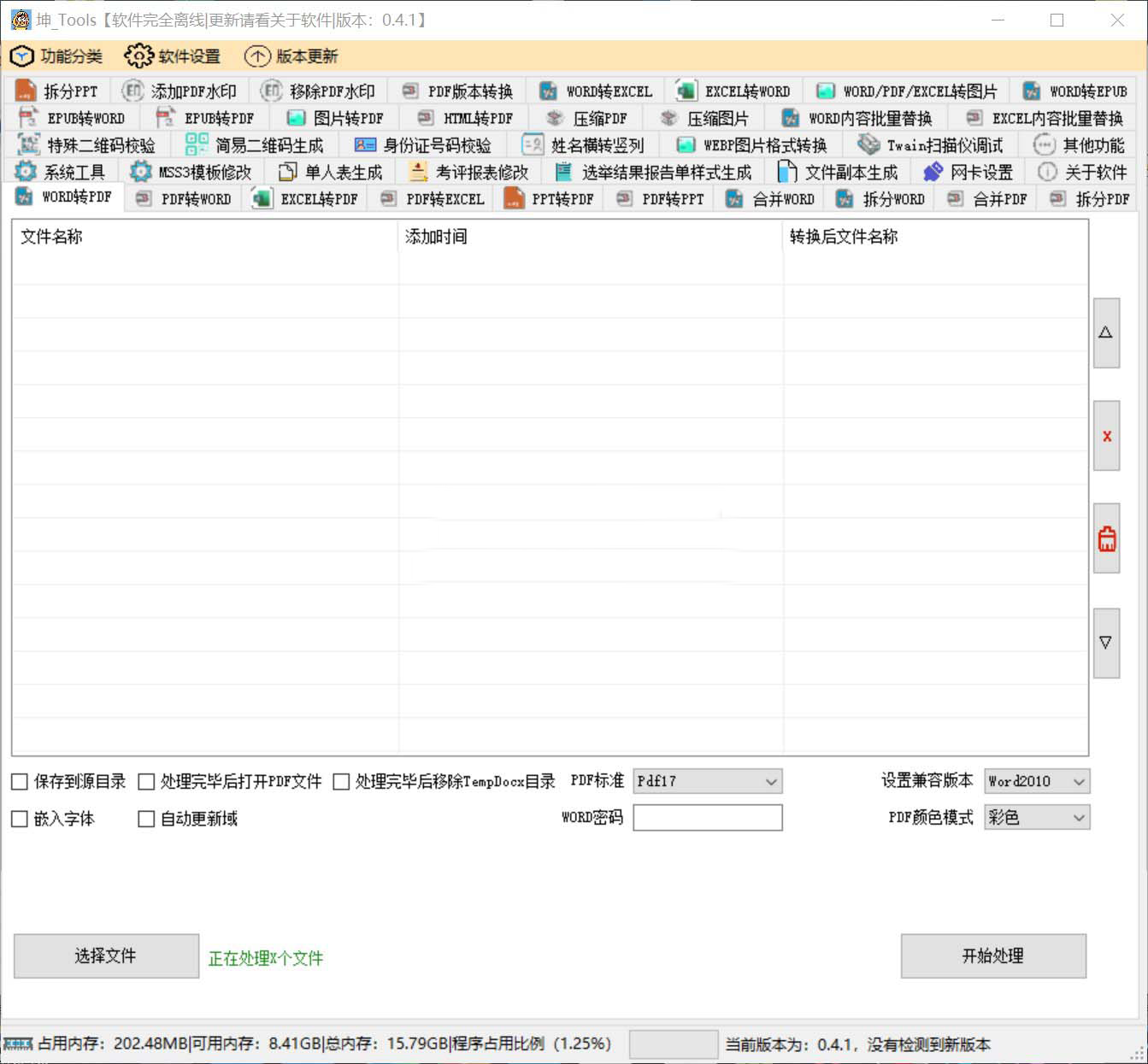This screenshot has height=1064, width=1148.
Task: Open the 选举结果报告单样式生成 tab
Action: [x=653, y=173]
